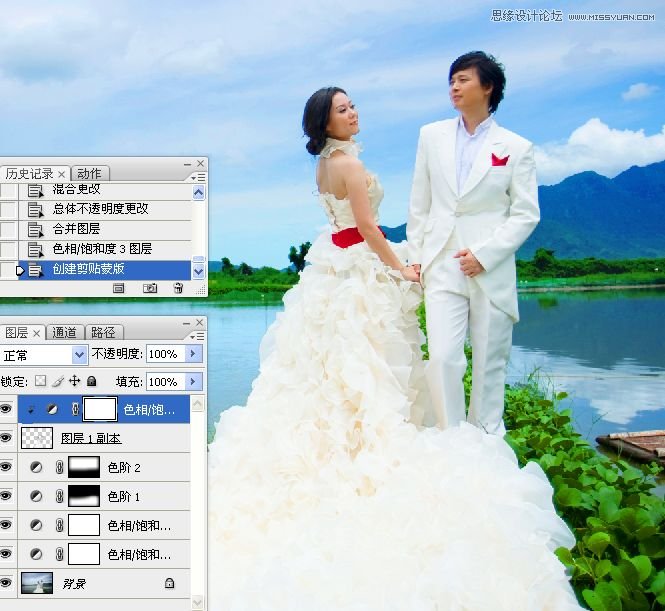
Task: Set history brush source for 合并图层
Action: coord(8,229)
